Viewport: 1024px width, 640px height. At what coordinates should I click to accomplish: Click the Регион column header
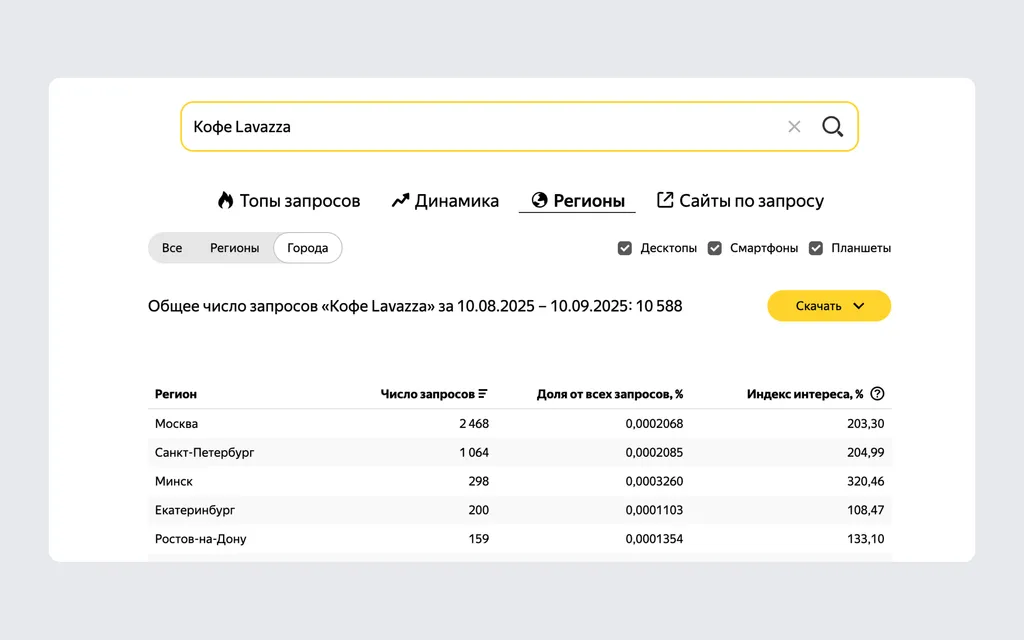pos(176,394)
